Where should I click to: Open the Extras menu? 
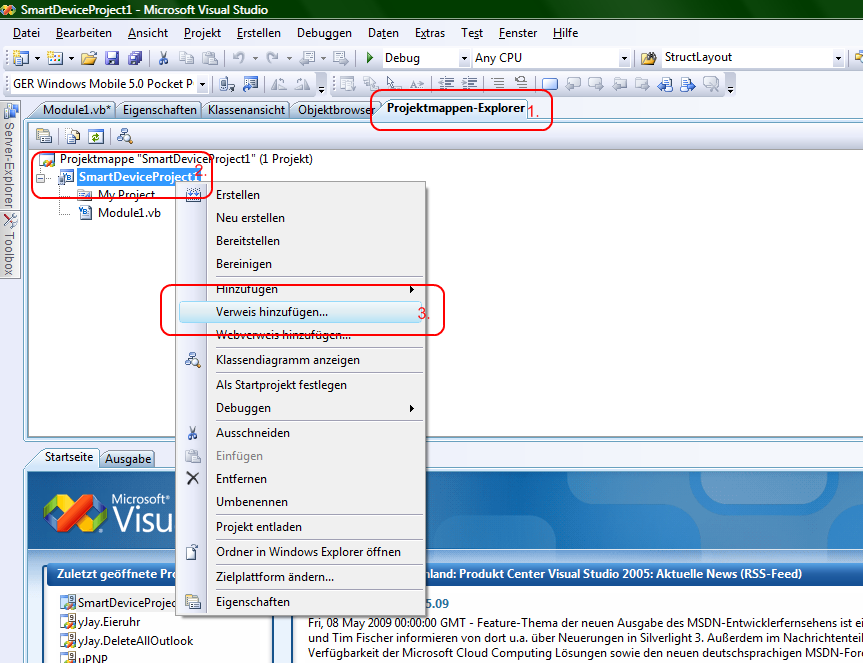(x=430, y=33)
